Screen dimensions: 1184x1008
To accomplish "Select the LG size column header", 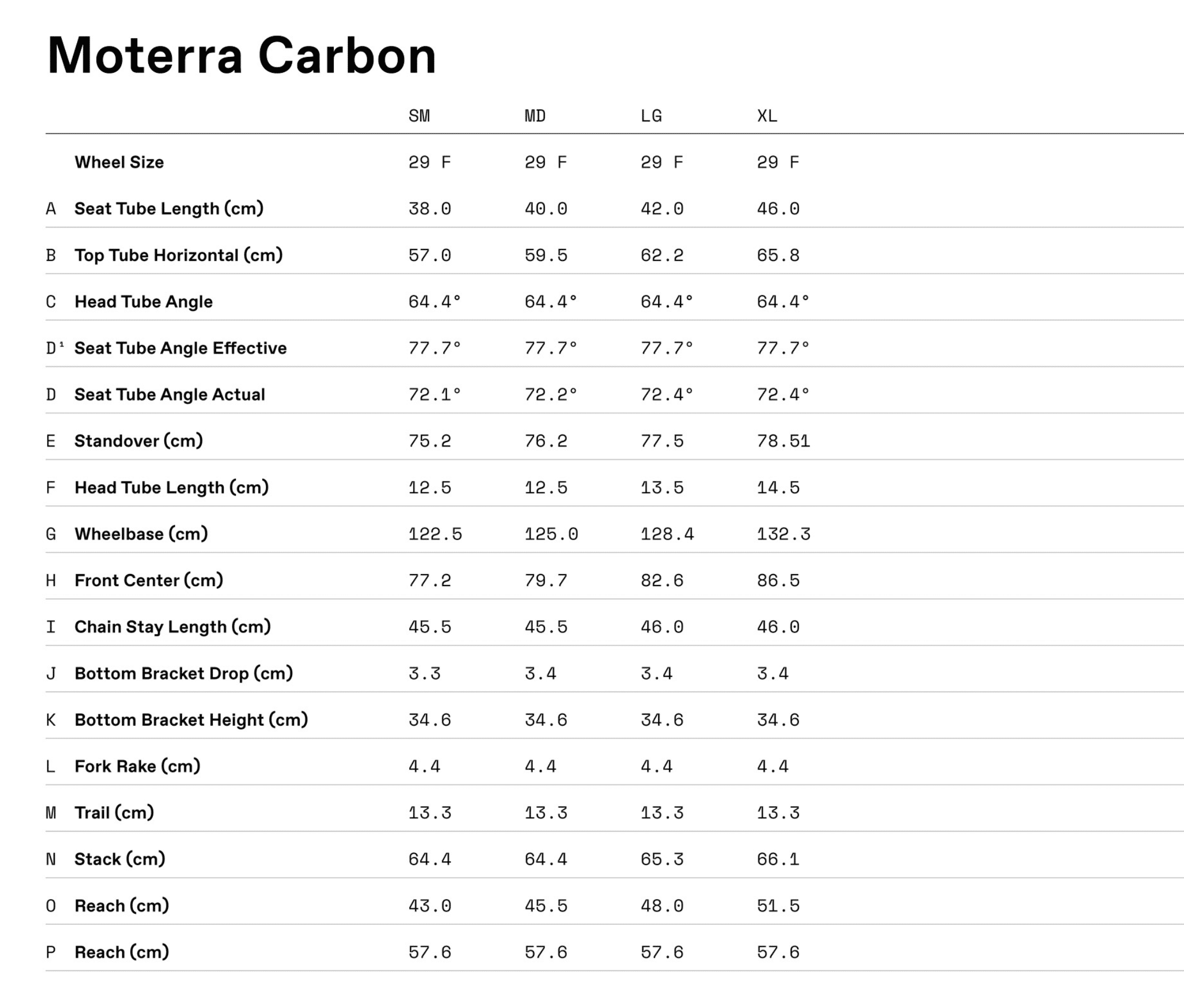I will [x=651, y=116].
